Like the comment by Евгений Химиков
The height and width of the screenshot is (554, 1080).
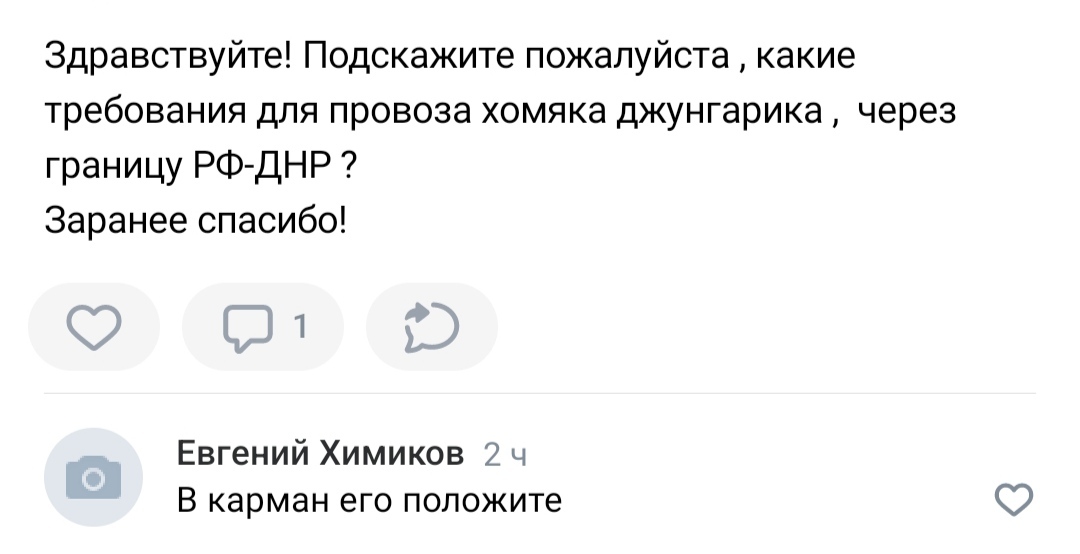tap(1016, 498)
